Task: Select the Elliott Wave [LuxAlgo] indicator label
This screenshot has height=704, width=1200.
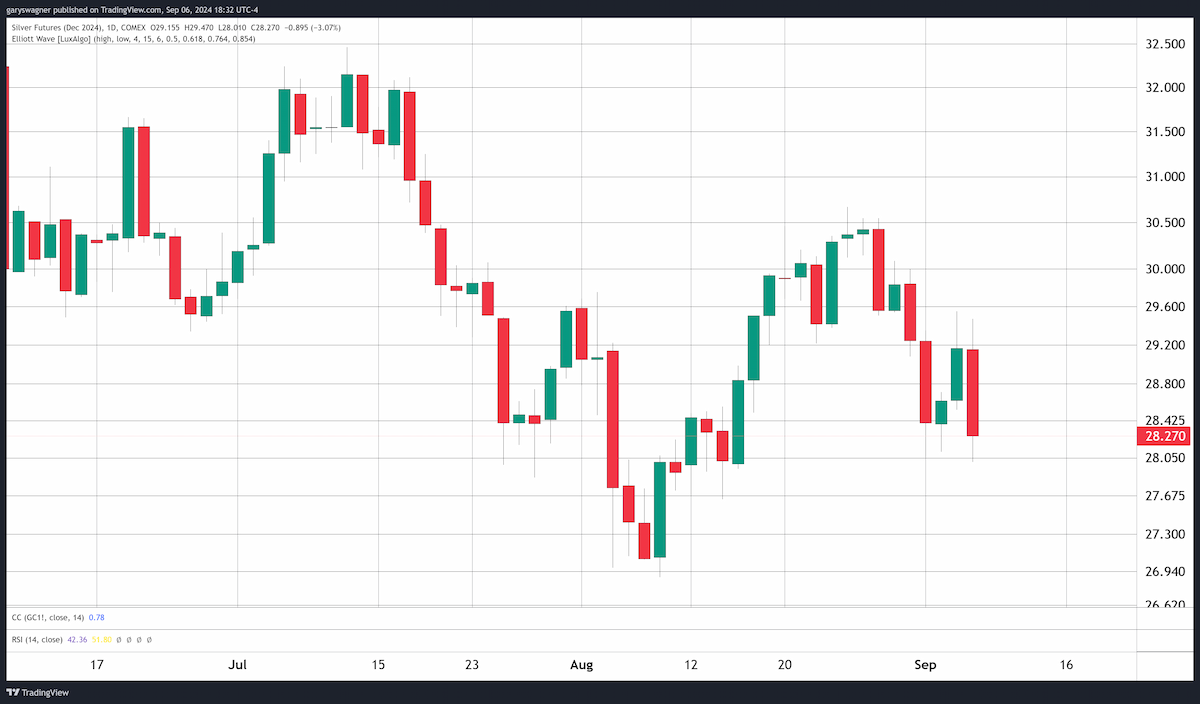Action: 52,39
